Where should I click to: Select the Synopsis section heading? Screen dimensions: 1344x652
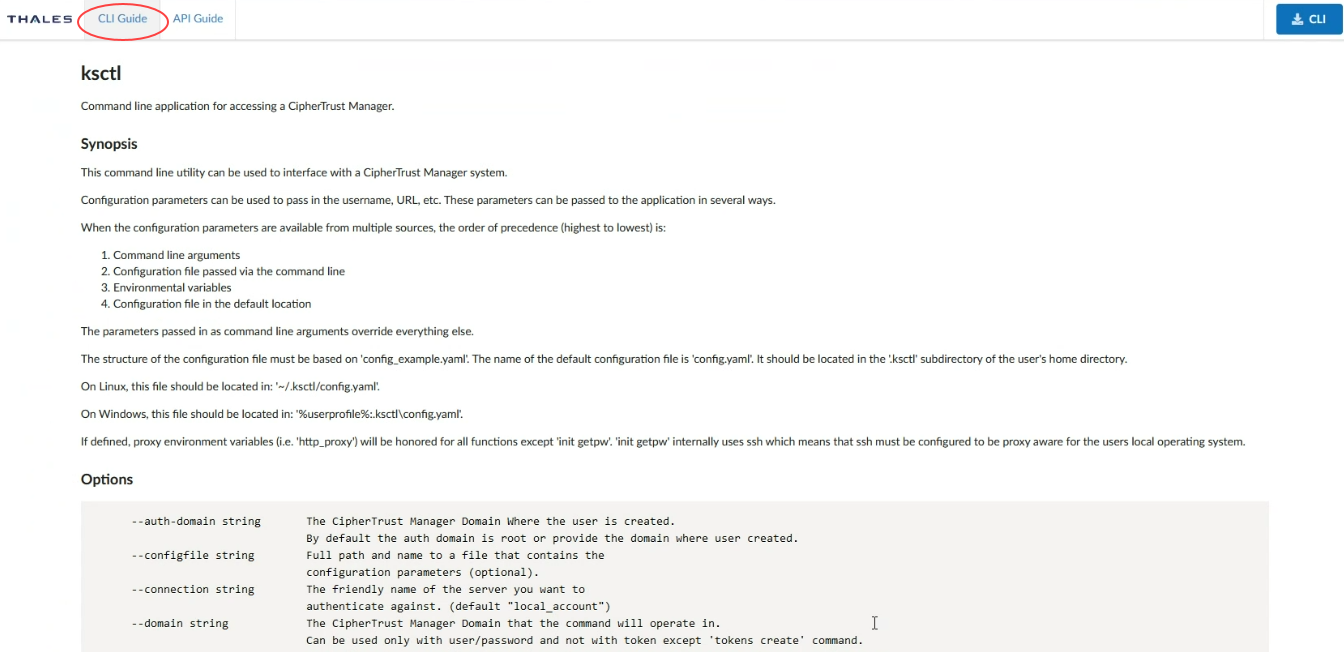click(x=109, y=144)
